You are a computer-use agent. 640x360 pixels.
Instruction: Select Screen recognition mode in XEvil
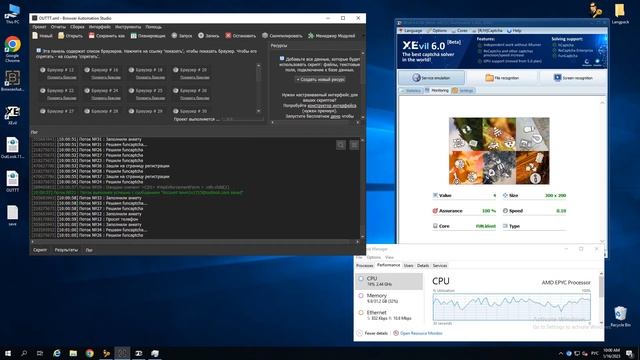point(573,78)
